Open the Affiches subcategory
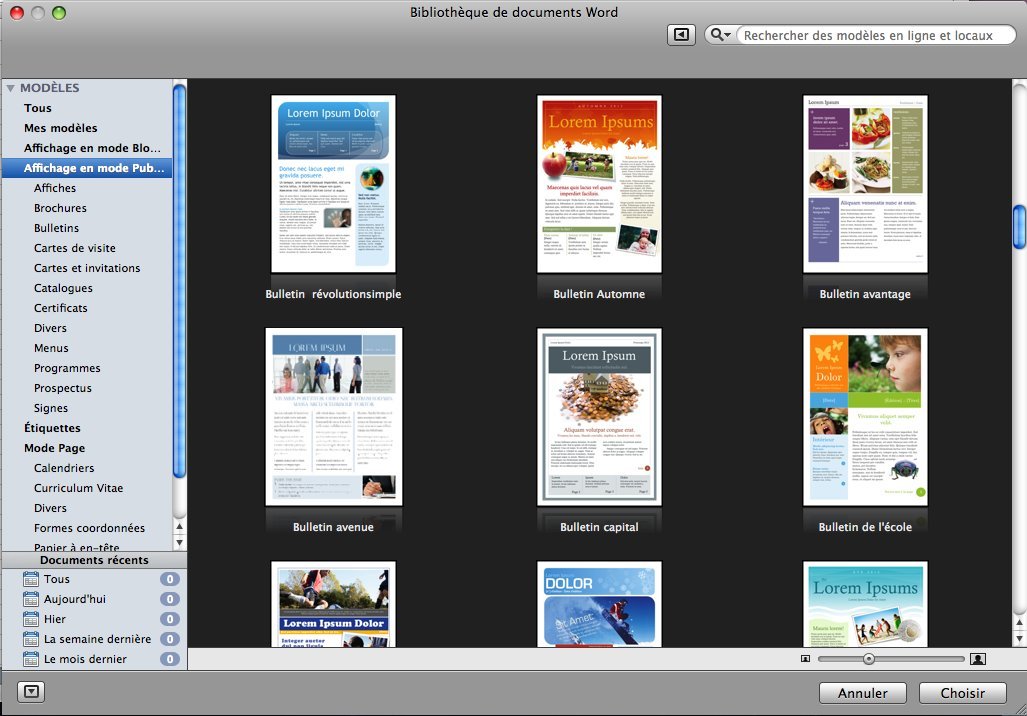The image size is (1027, 716). pyautogui.click(x=55, y=188)
